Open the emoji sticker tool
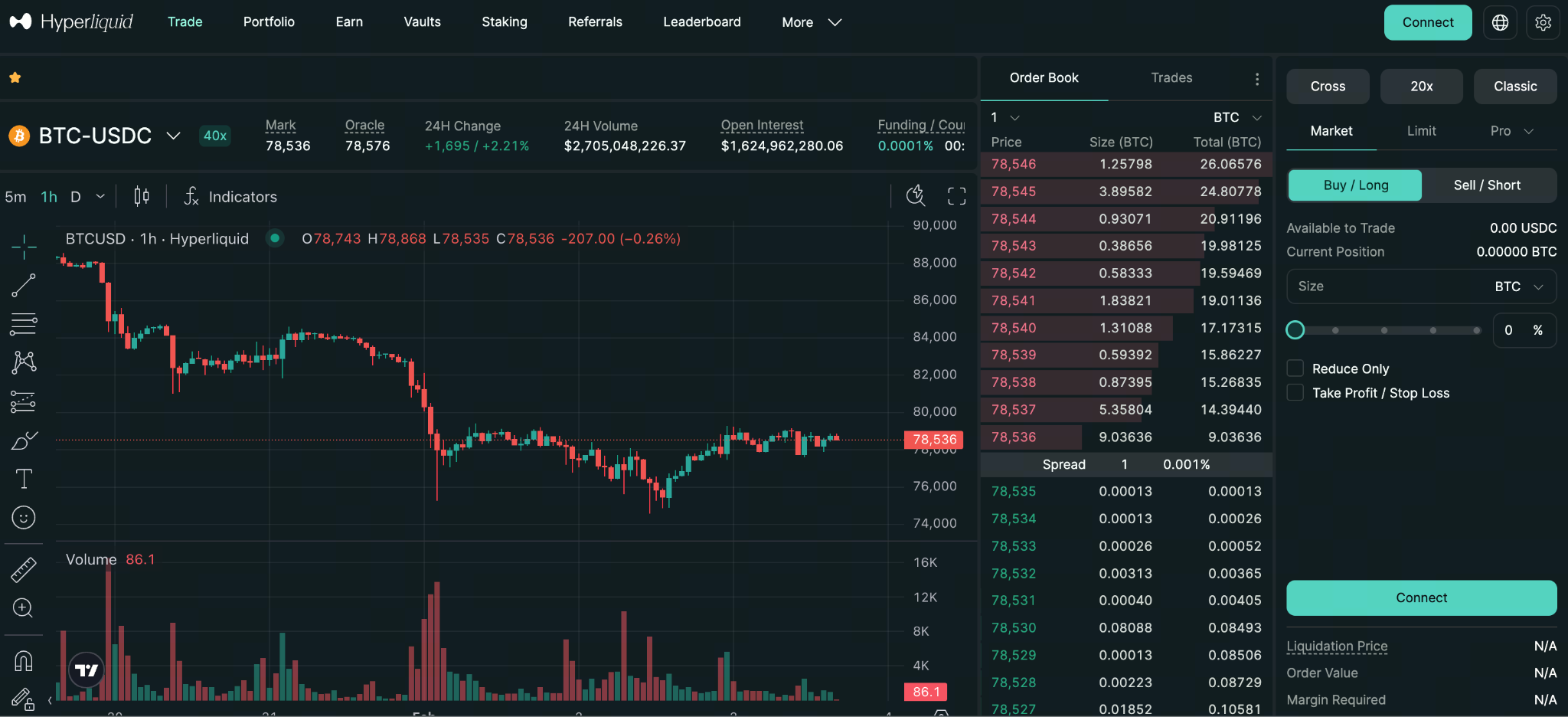The image size is (1568, 717). (x=23, y=517)
